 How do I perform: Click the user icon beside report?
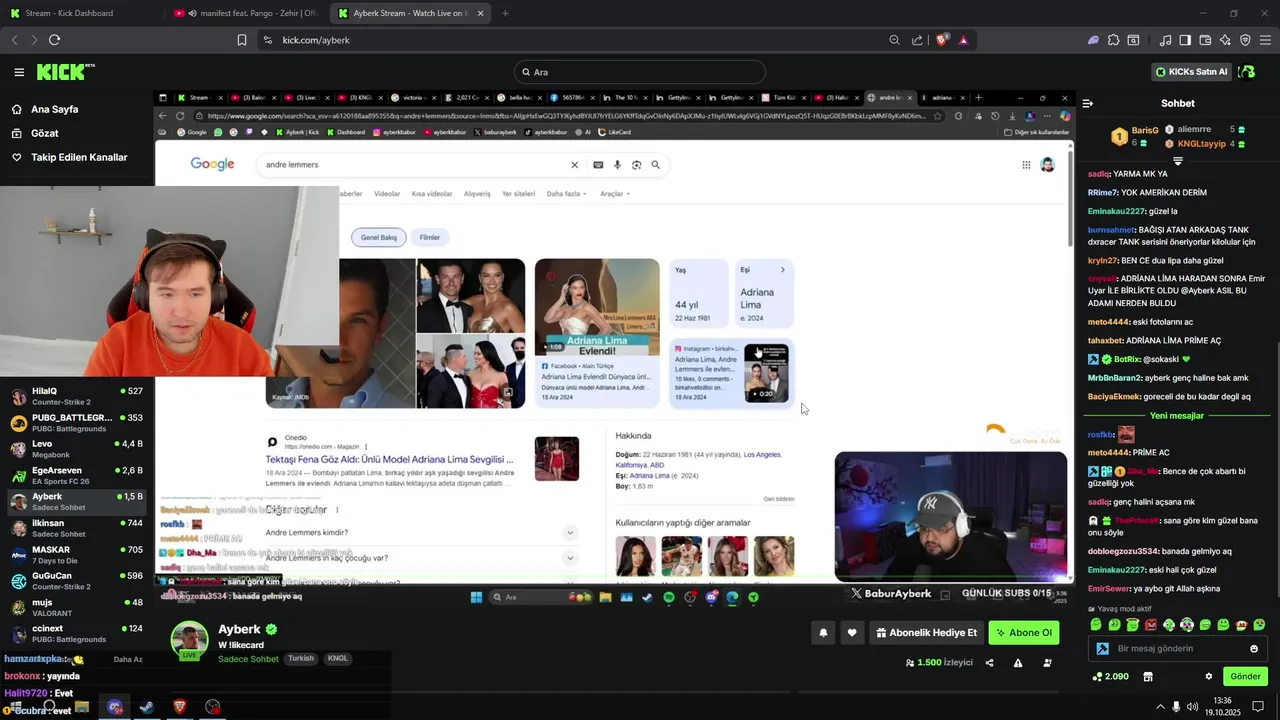click(1047, 663)
